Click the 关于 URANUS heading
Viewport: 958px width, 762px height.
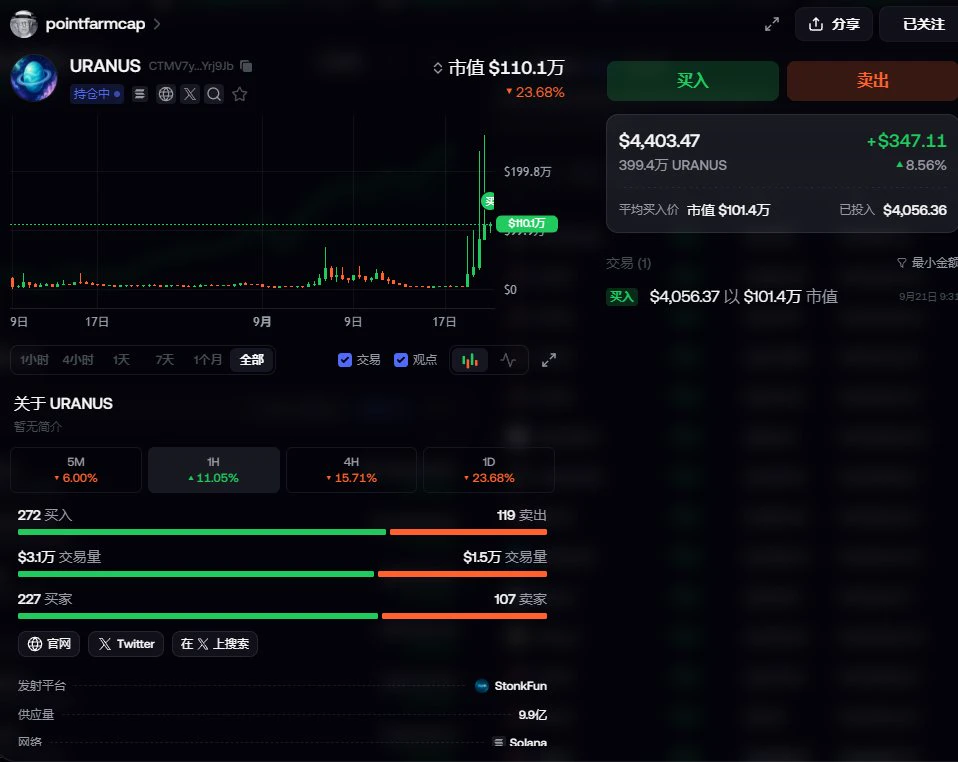(64, 404)
